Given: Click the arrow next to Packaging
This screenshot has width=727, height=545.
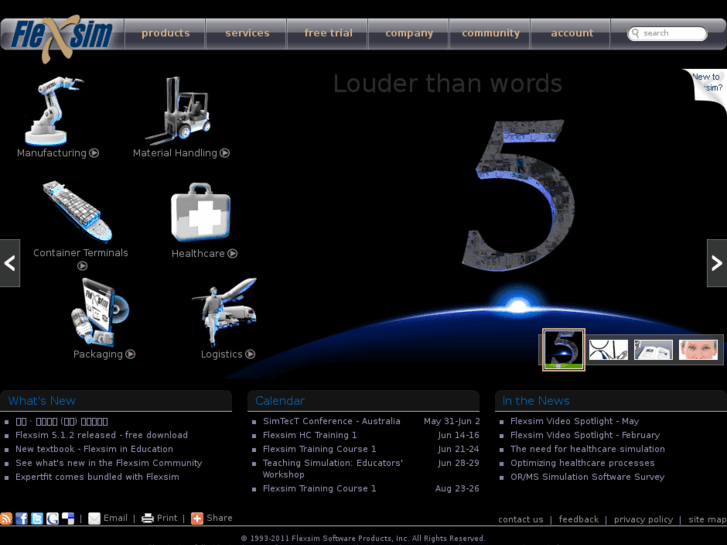Looking at the screenshot, I should tap(130, 354).
